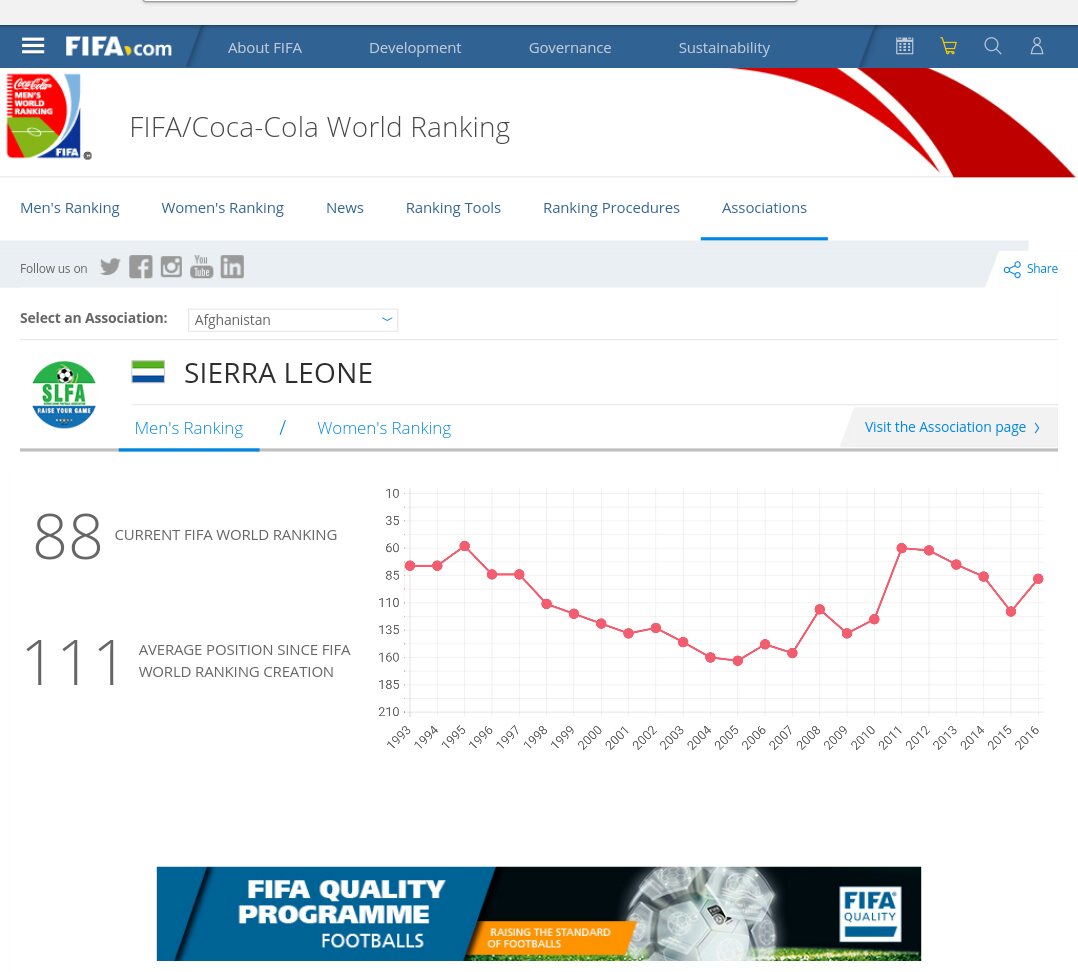Click the Coca-Cola Men's World Ranking logo

pos(46,117)
